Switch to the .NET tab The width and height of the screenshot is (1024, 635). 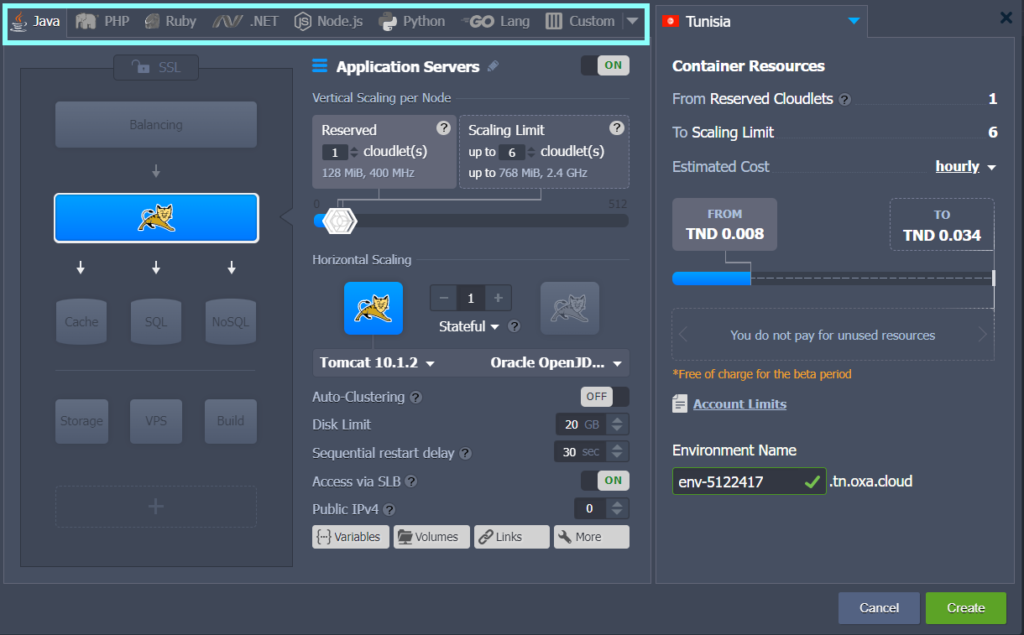245,22
